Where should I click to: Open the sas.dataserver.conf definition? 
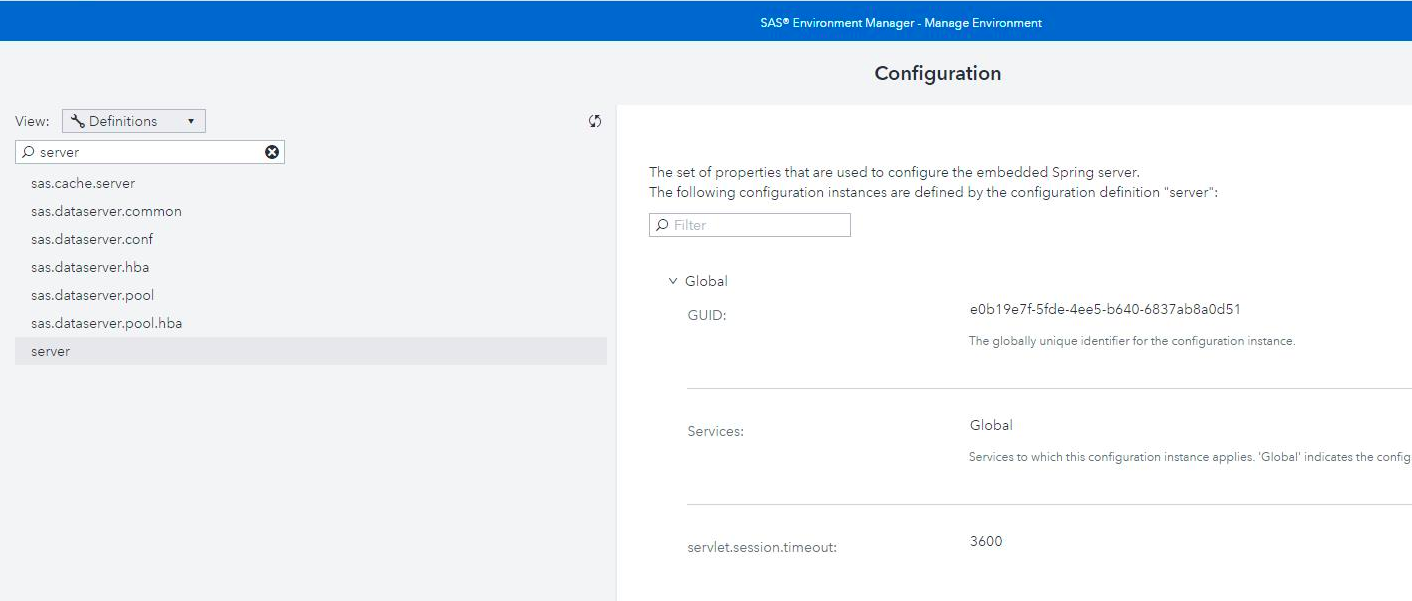pos(92,239)
